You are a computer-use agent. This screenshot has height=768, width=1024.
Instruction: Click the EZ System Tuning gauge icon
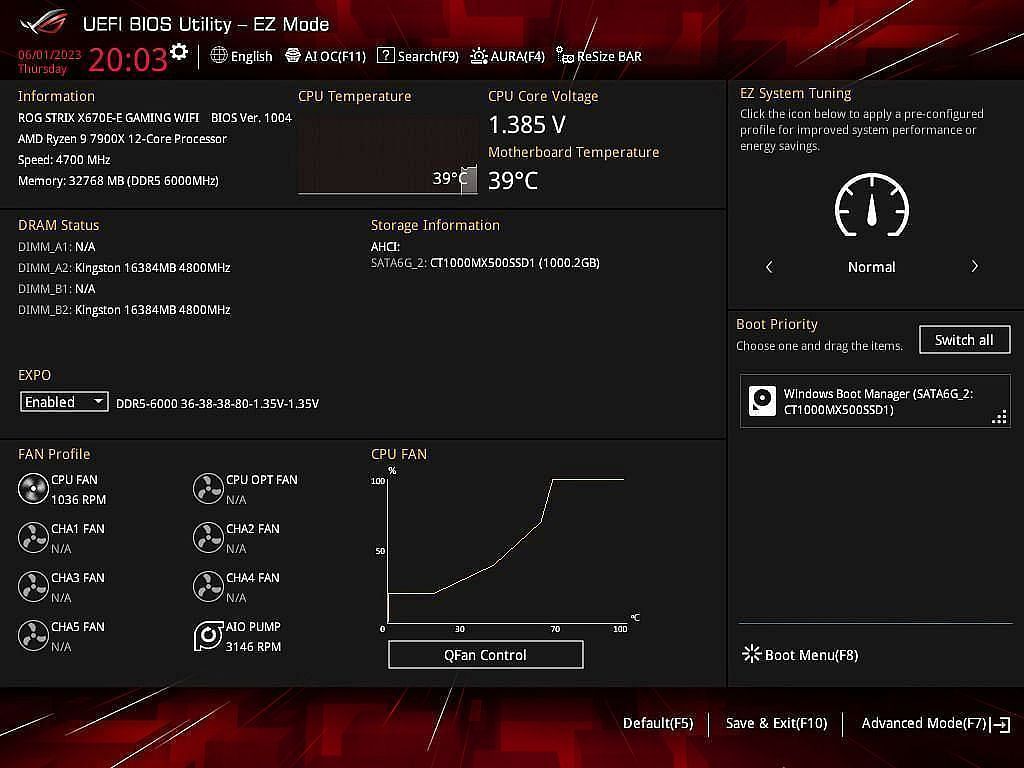(872, 204)
